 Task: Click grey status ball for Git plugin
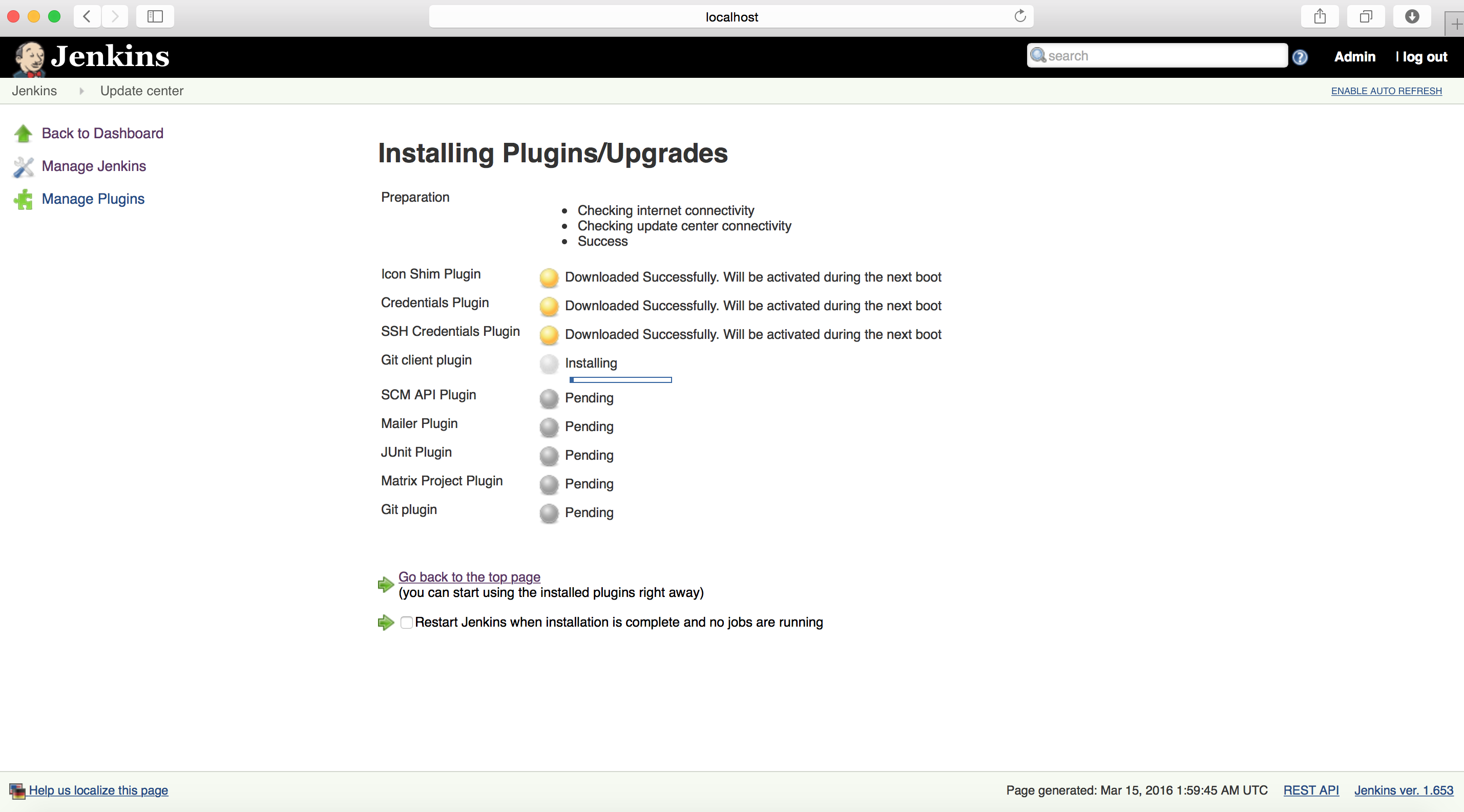tap(549, 514)
